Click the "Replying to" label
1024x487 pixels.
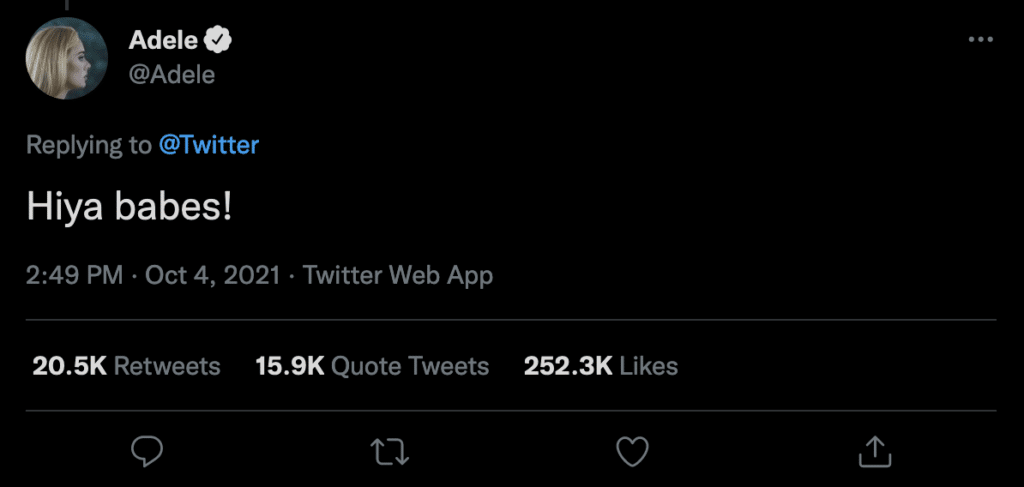(88, 145)
